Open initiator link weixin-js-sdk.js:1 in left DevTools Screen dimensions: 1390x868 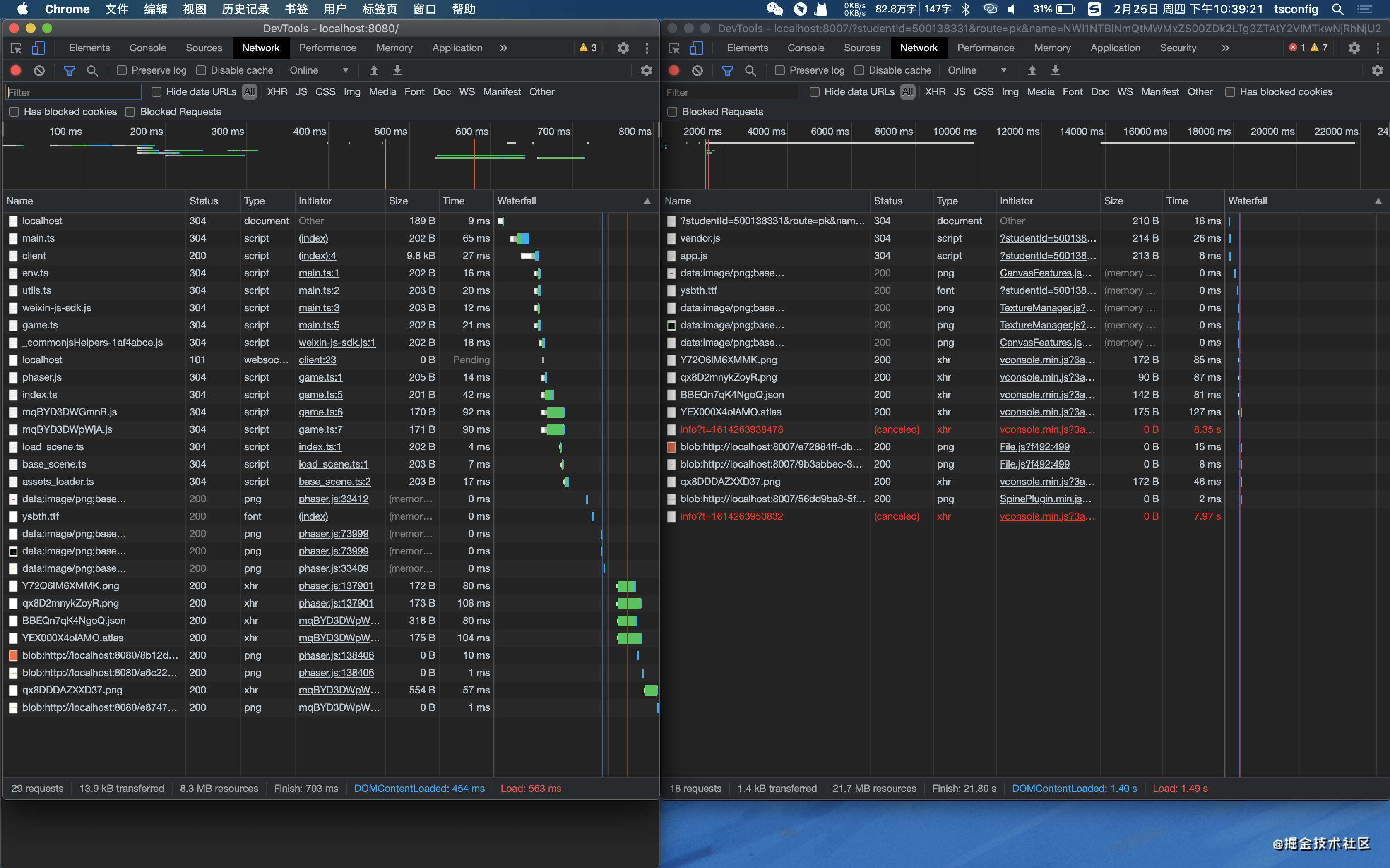click(337, 343)
